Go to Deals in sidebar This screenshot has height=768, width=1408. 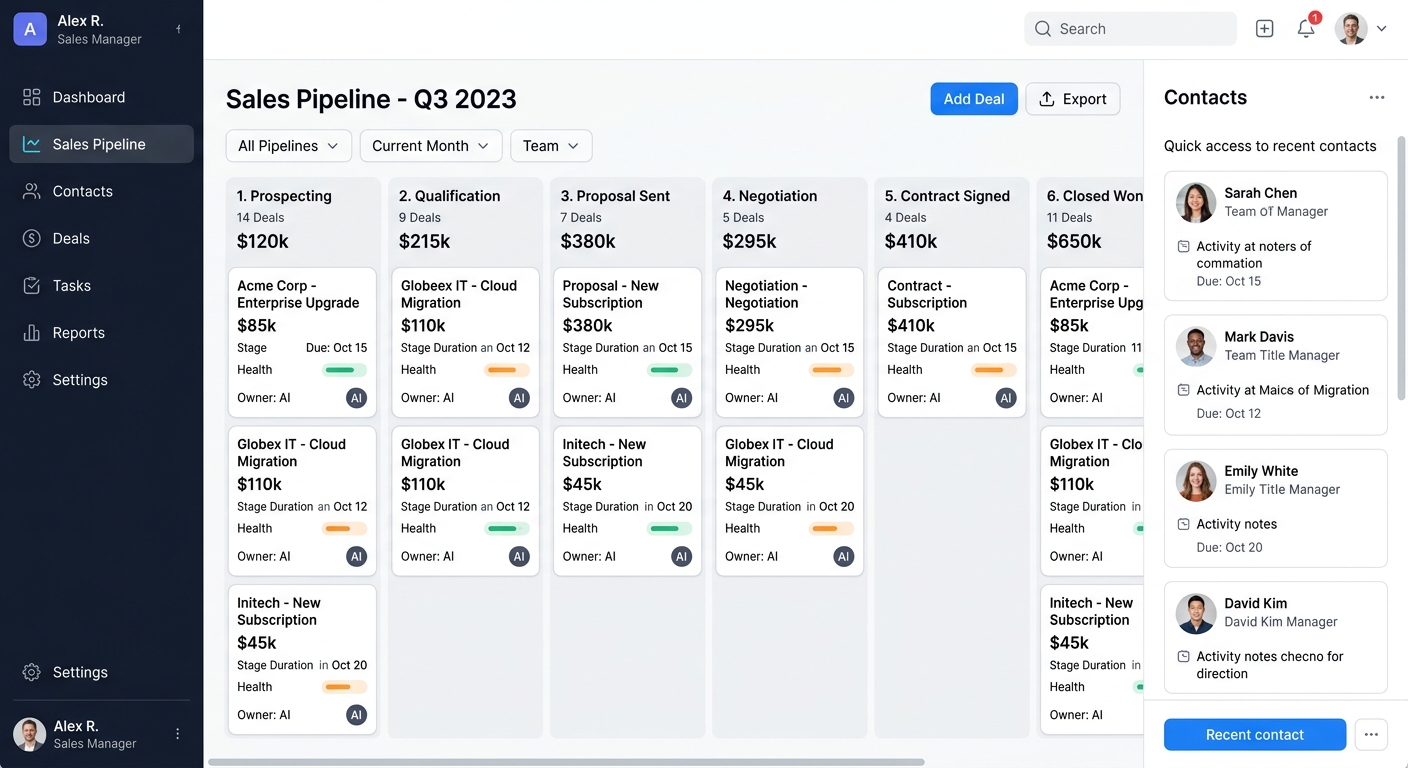[x=101, y=238]
